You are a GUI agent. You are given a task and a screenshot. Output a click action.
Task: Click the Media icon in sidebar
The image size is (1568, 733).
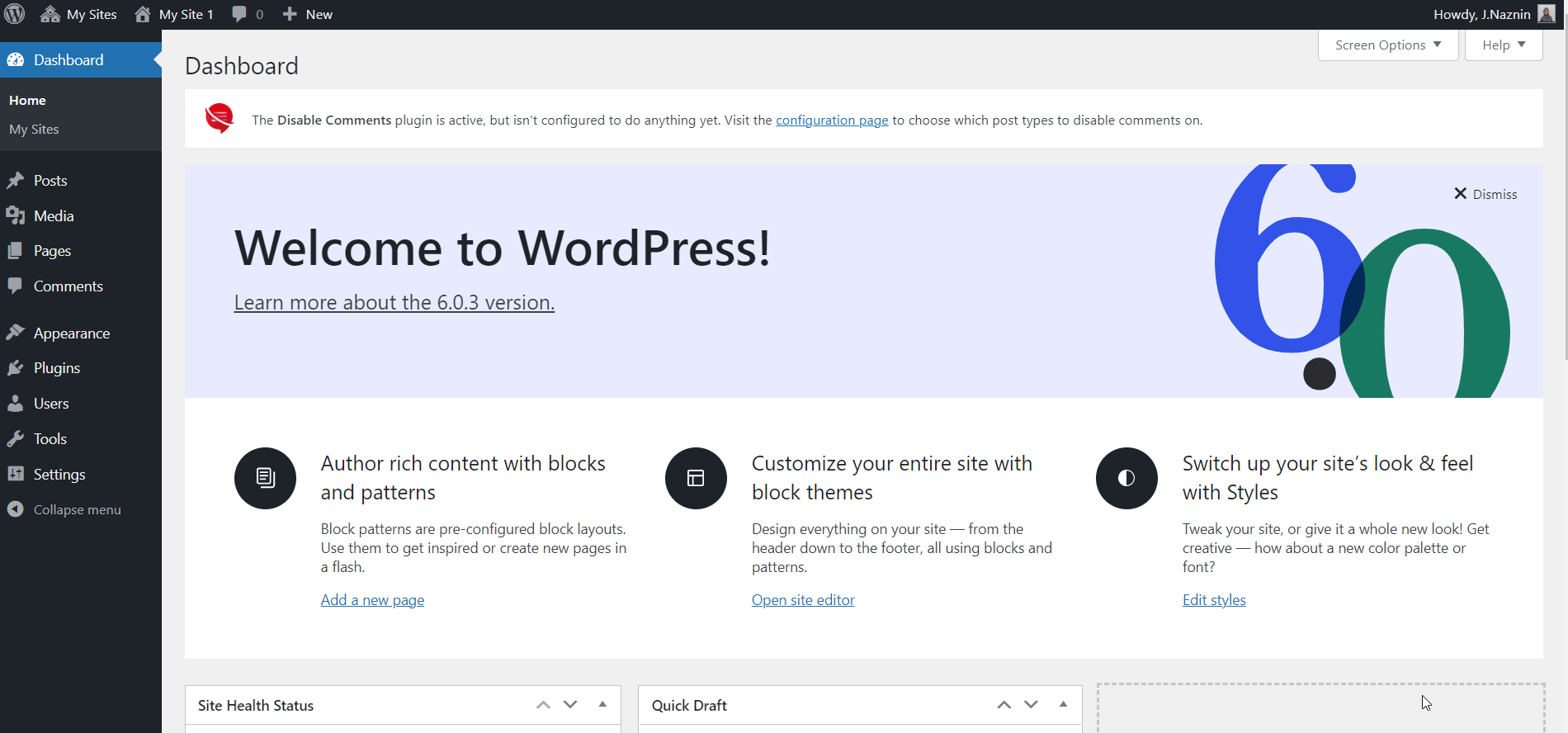point(16,215)
